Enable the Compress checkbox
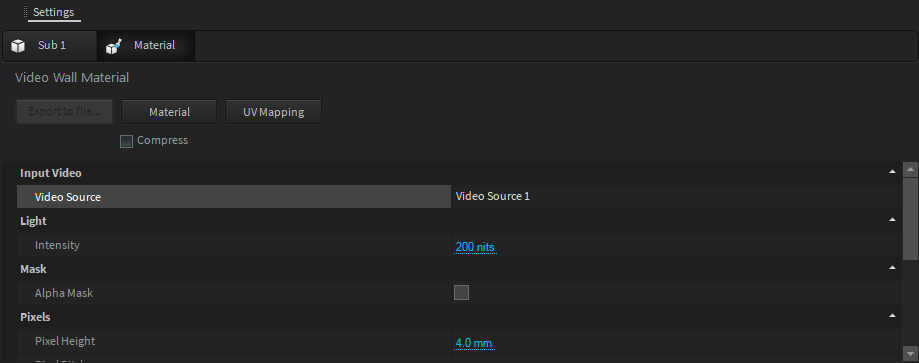The image size is (919, 363). 126,141
